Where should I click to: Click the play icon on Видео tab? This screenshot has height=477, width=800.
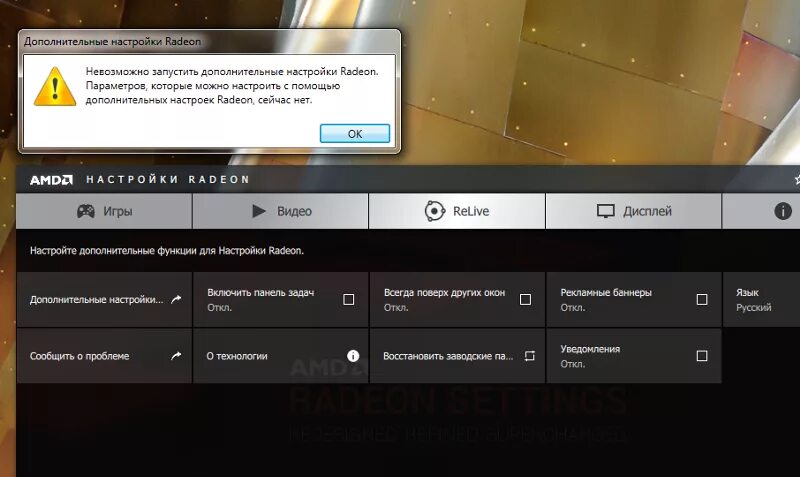(259, 211)
